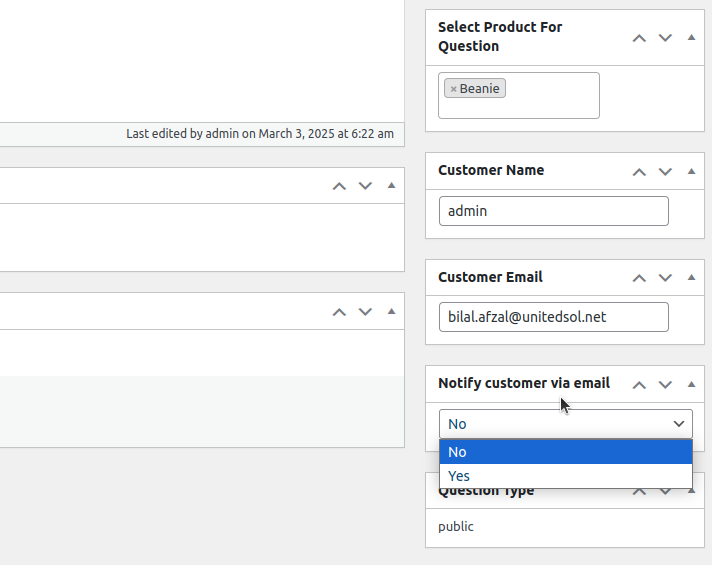Click empty area of product selection box
Screen dimensions: 712x565
550,106
